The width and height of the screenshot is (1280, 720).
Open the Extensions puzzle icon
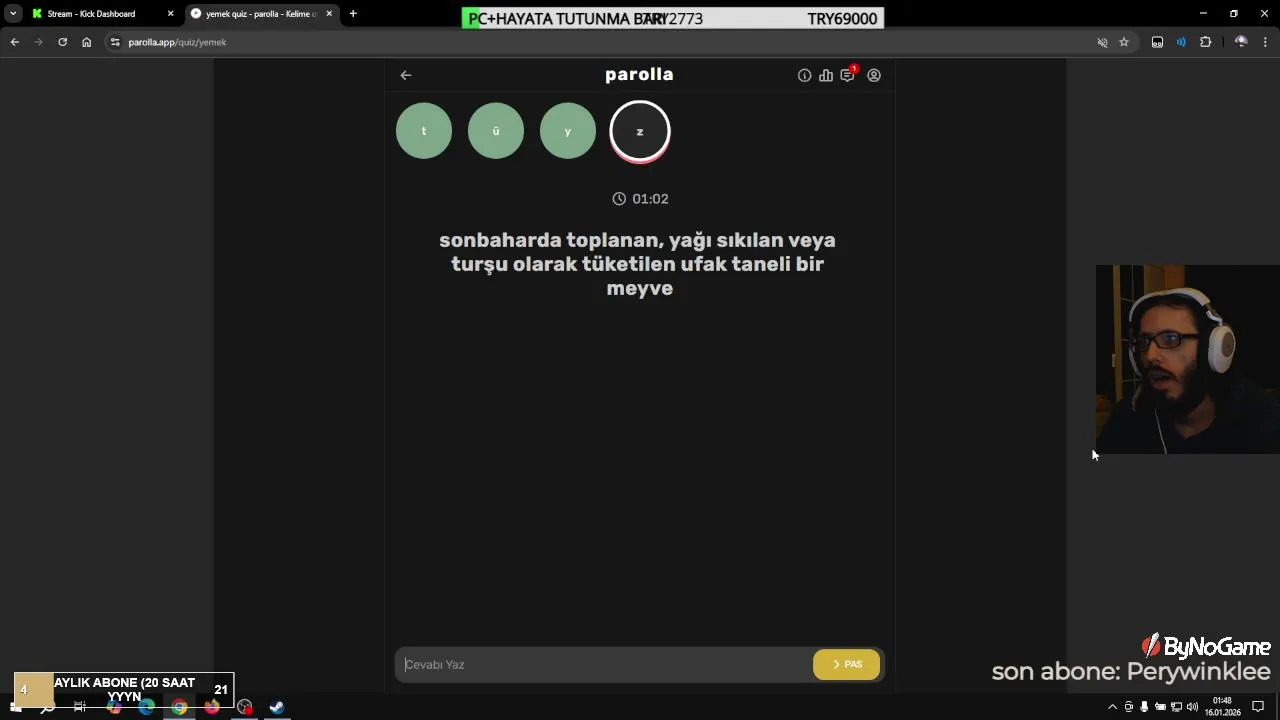[x=1205, y=42]
